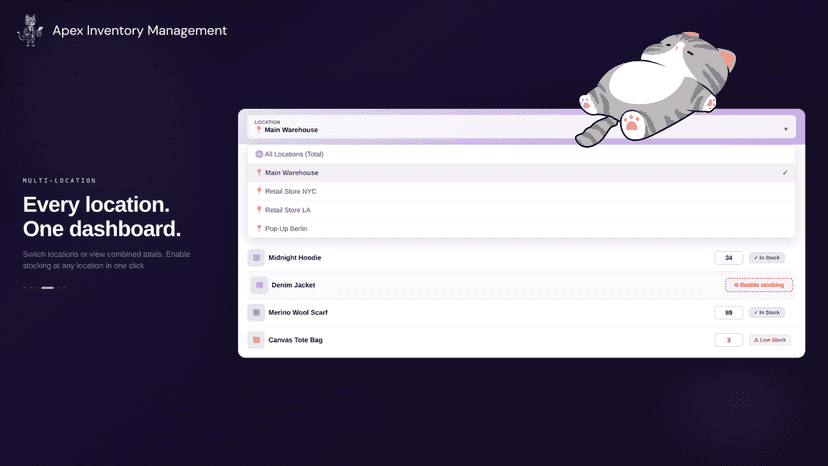The width and height of the screenshot is (828, 466).
Task: Click the Merino Wool Scarf product icon
Action: (x=256, y=313)
